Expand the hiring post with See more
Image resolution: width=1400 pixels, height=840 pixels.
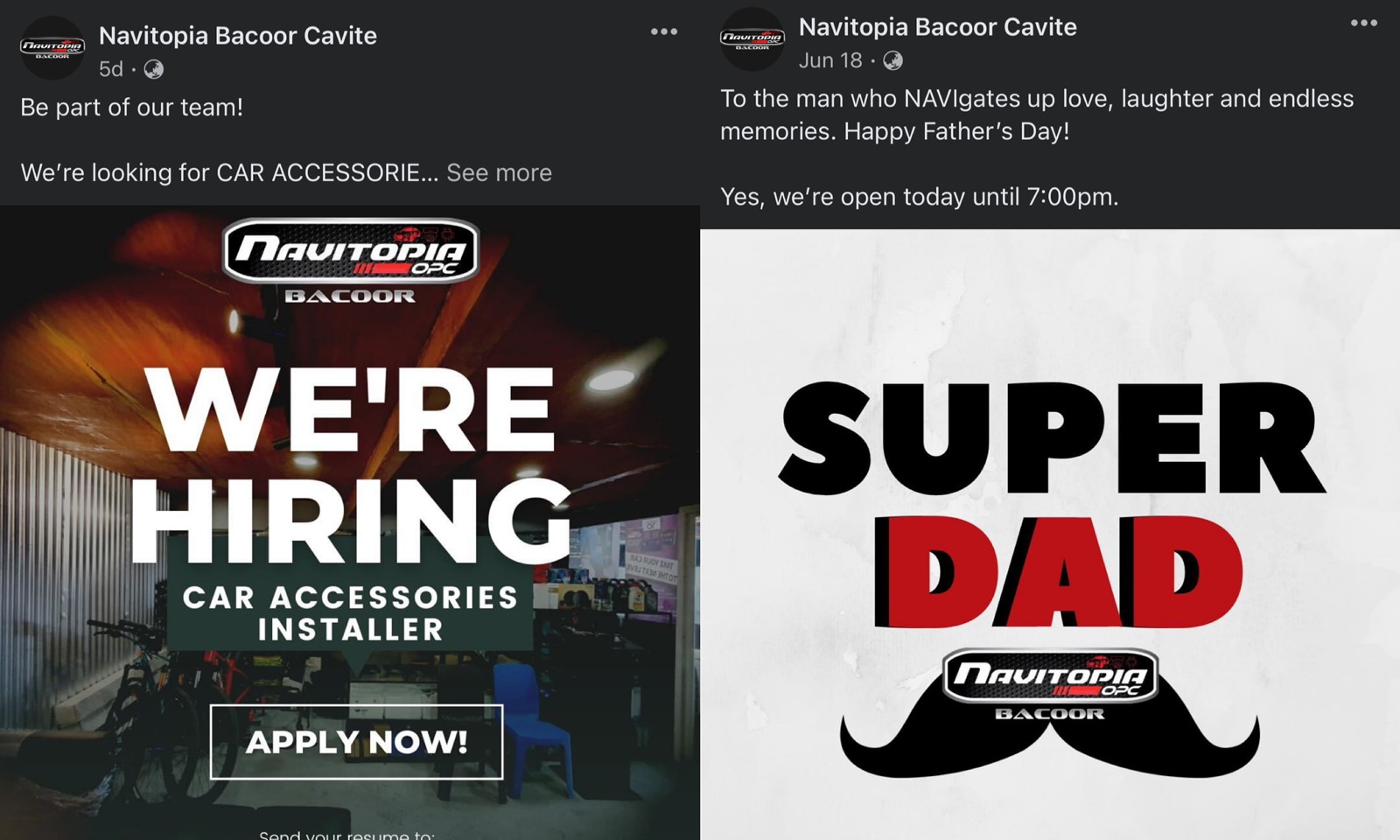(x=499, y=172)
